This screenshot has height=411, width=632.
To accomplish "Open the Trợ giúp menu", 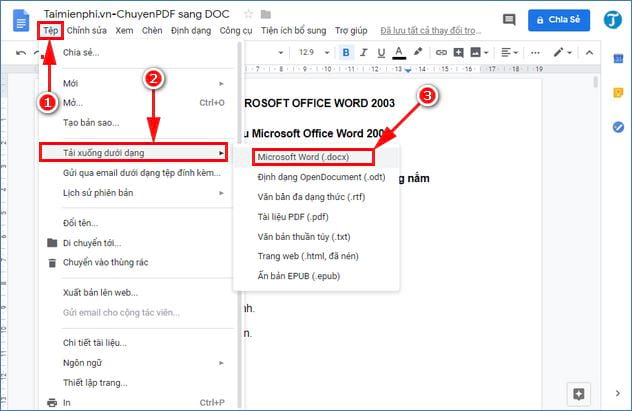I will click(351, 31).
